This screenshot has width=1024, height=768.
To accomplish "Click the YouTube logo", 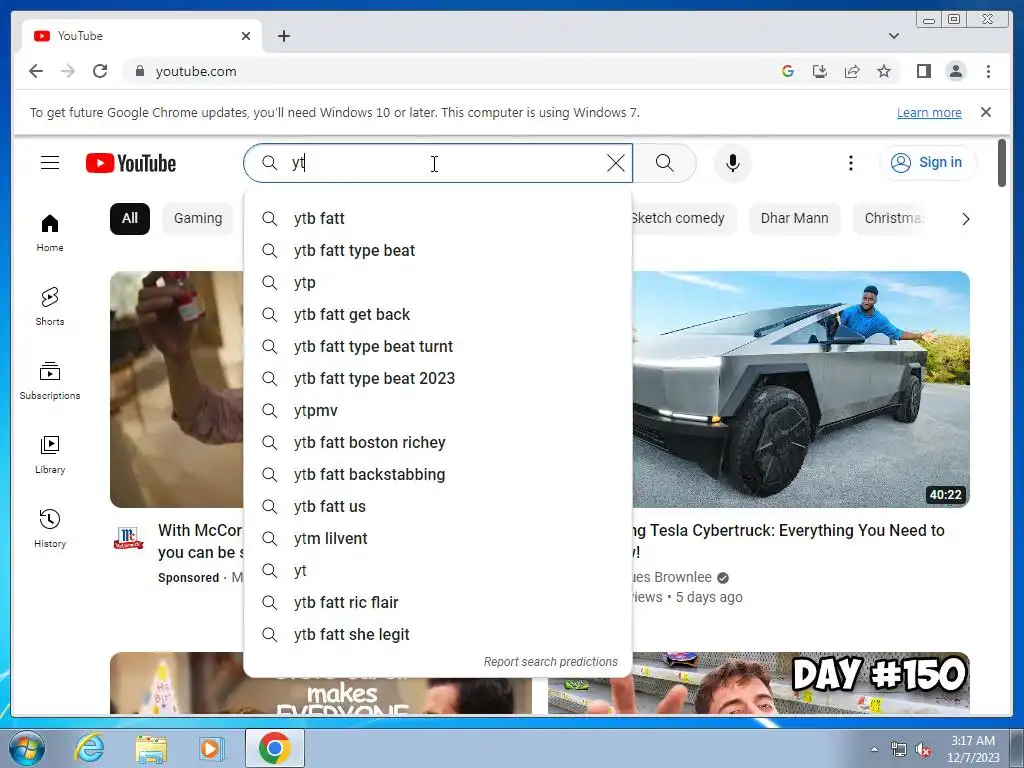I will pyautogui.click(x=131, y=163).
